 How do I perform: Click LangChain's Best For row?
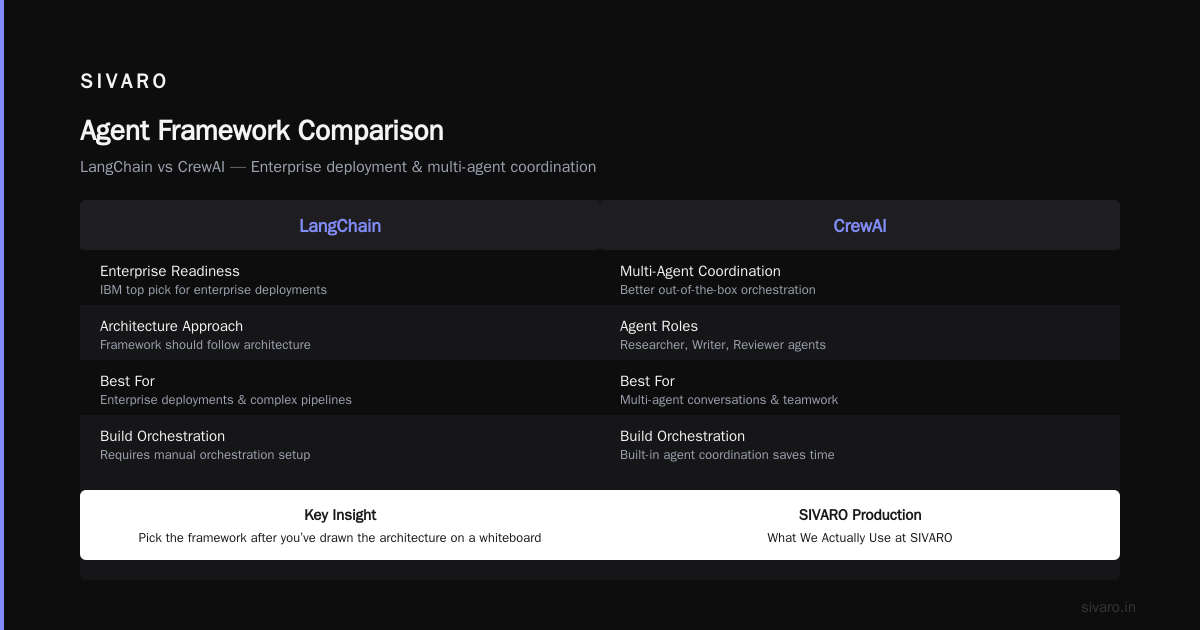point(340,388)
